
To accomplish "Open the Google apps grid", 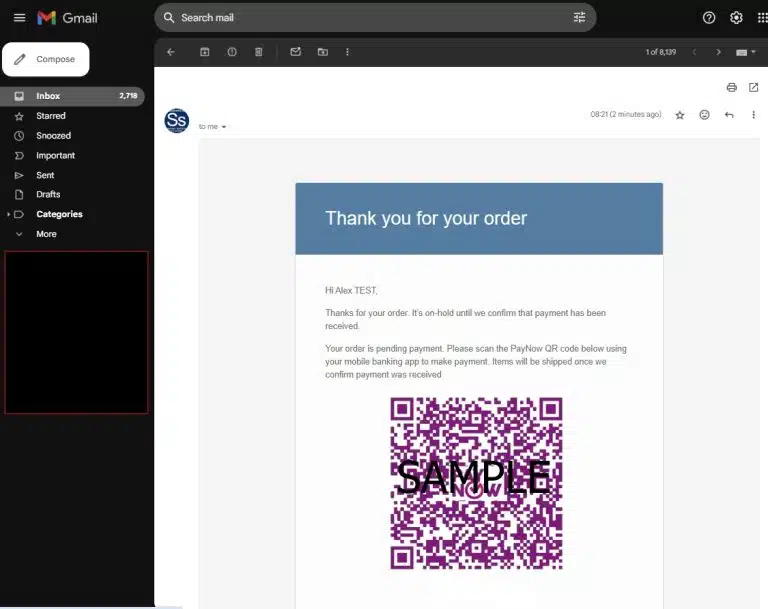I will pyautogui.click(x=762, y=18).
